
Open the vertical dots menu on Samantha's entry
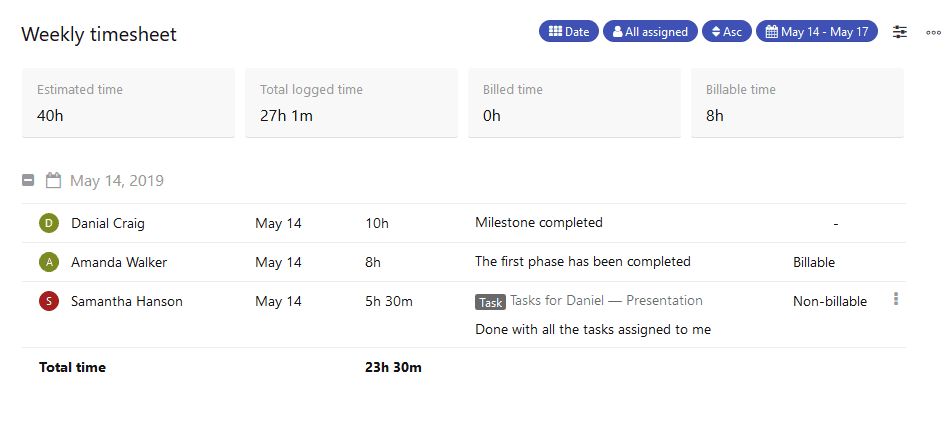tap(896, 299)
